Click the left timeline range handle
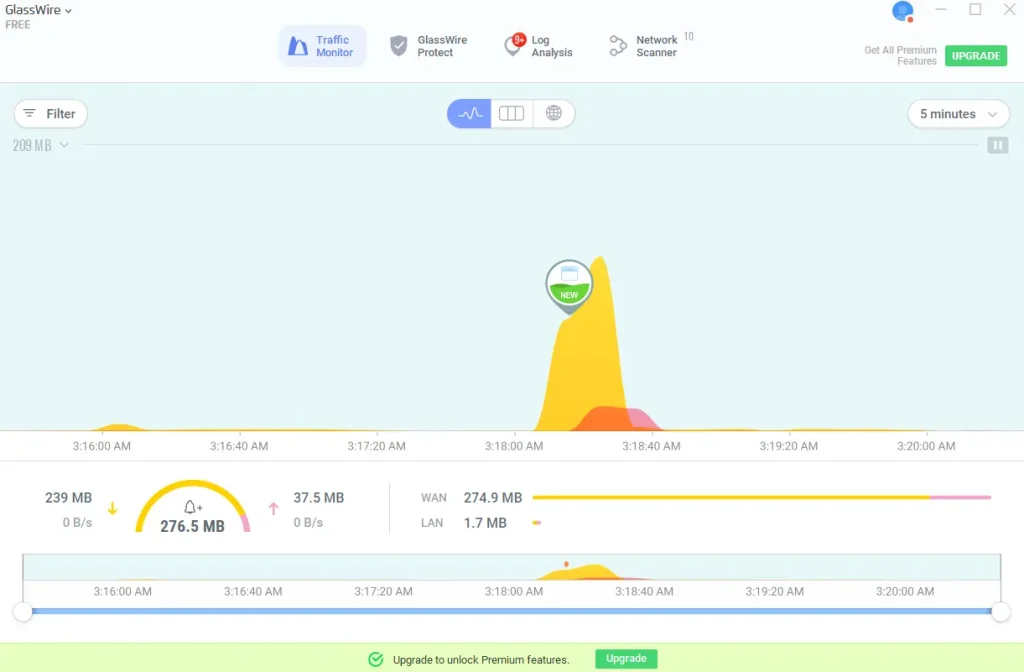 (x=23, y=612)
